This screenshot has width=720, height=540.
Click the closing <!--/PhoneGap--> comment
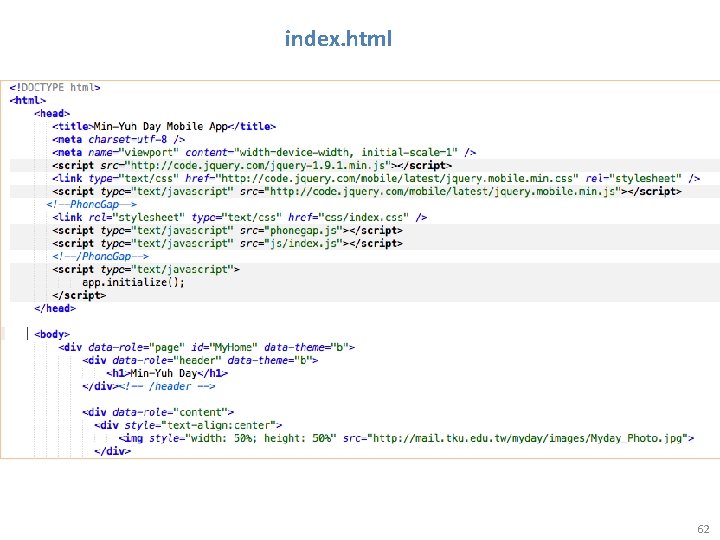[x=101, y=256]
